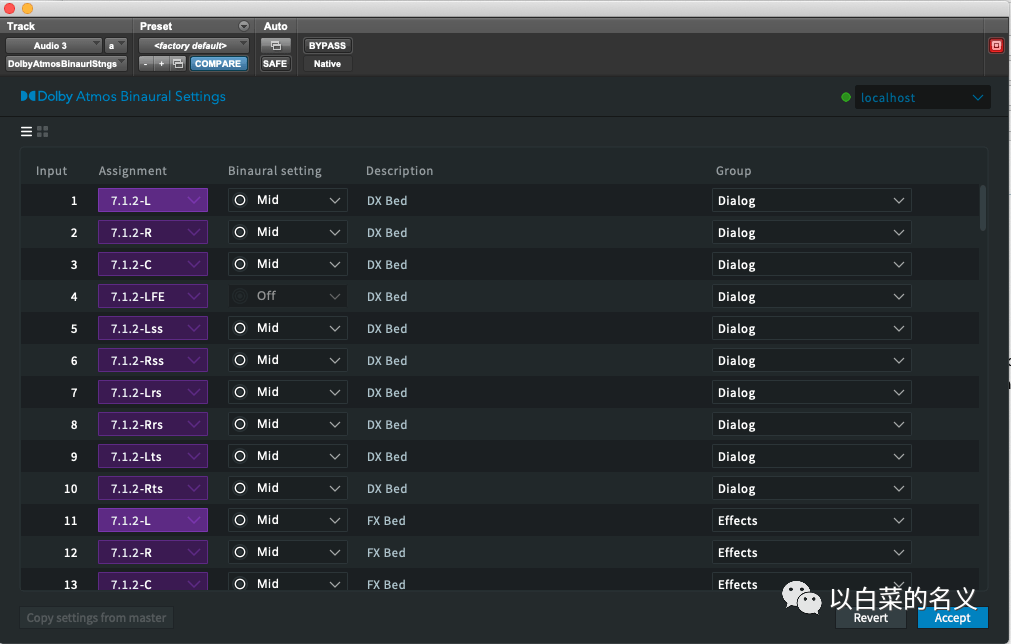Open Assignment dropdown 7.1.2-Rts
The width and height of the screenshot is (1011, 644).
tap(153, 488)
